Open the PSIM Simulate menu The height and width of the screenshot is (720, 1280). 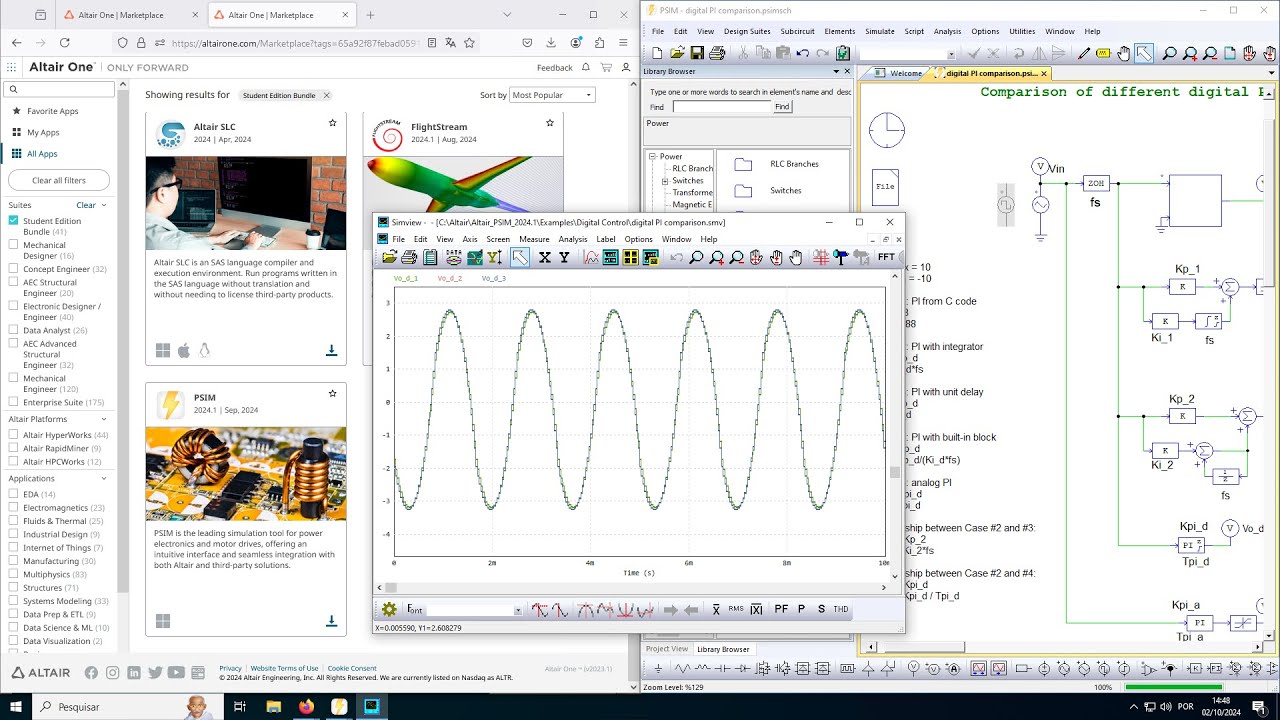coord(880,31)
